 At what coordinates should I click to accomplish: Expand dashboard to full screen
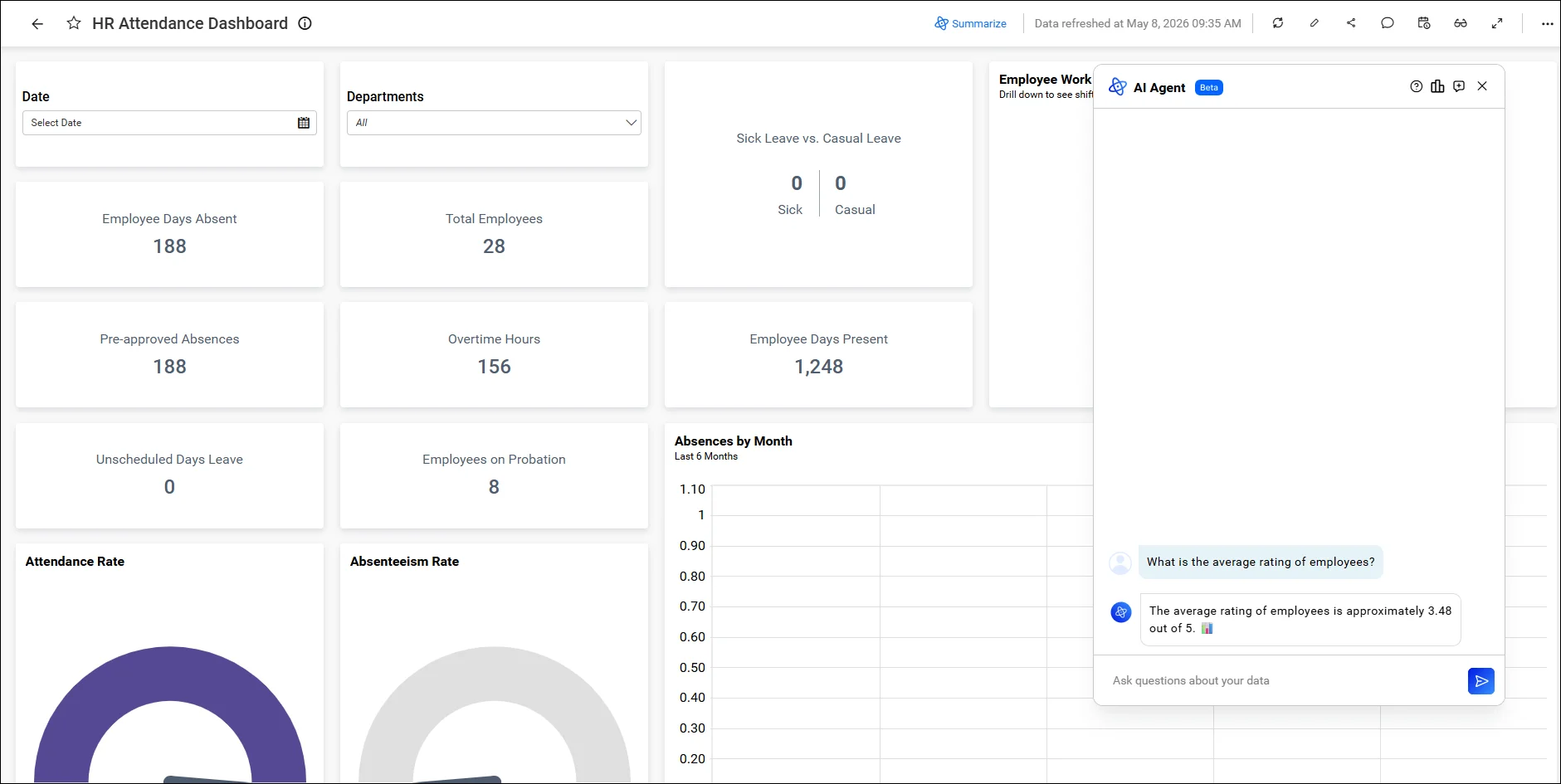[1497, 23]
